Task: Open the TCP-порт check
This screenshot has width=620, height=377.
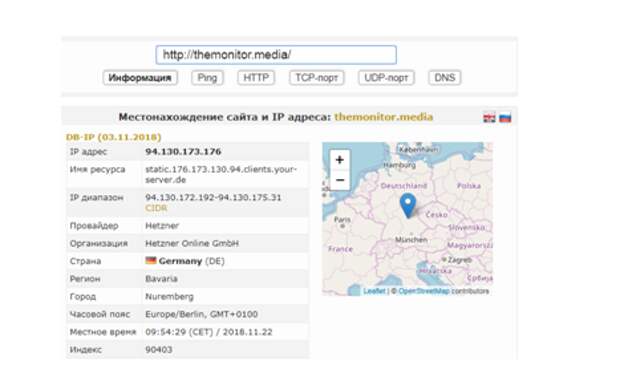Action: (x=317, y=78)
